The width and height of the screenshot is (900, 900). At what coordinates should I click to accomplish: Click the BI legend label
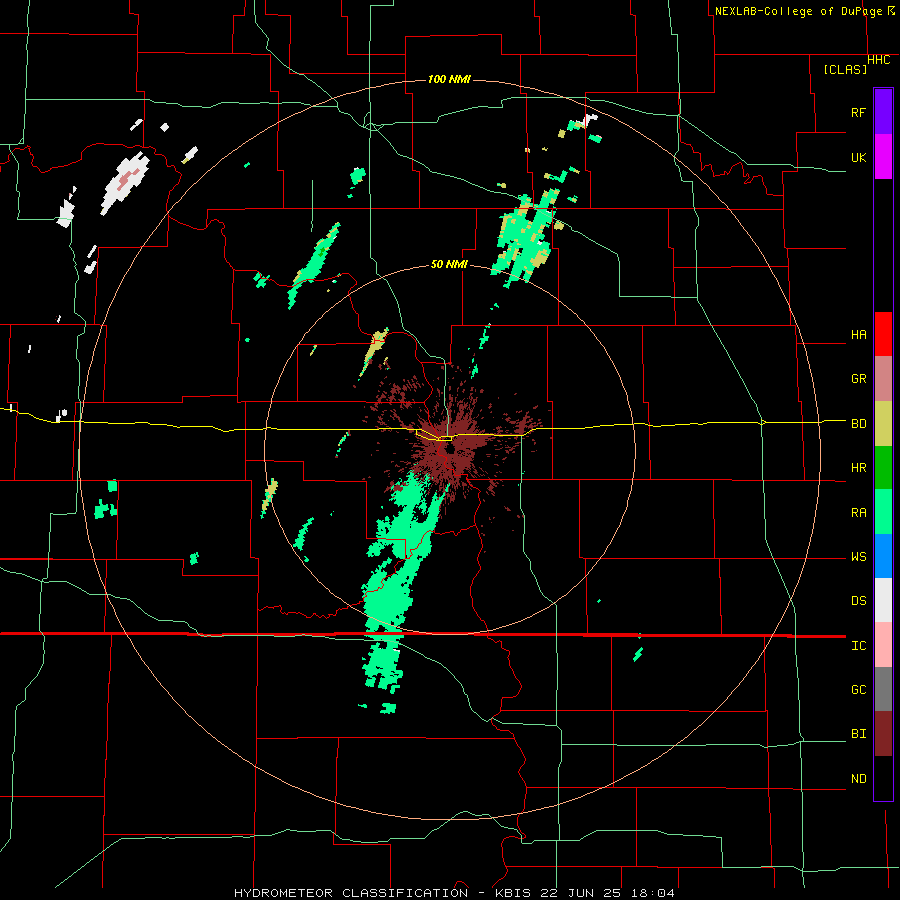coord(858,734)
